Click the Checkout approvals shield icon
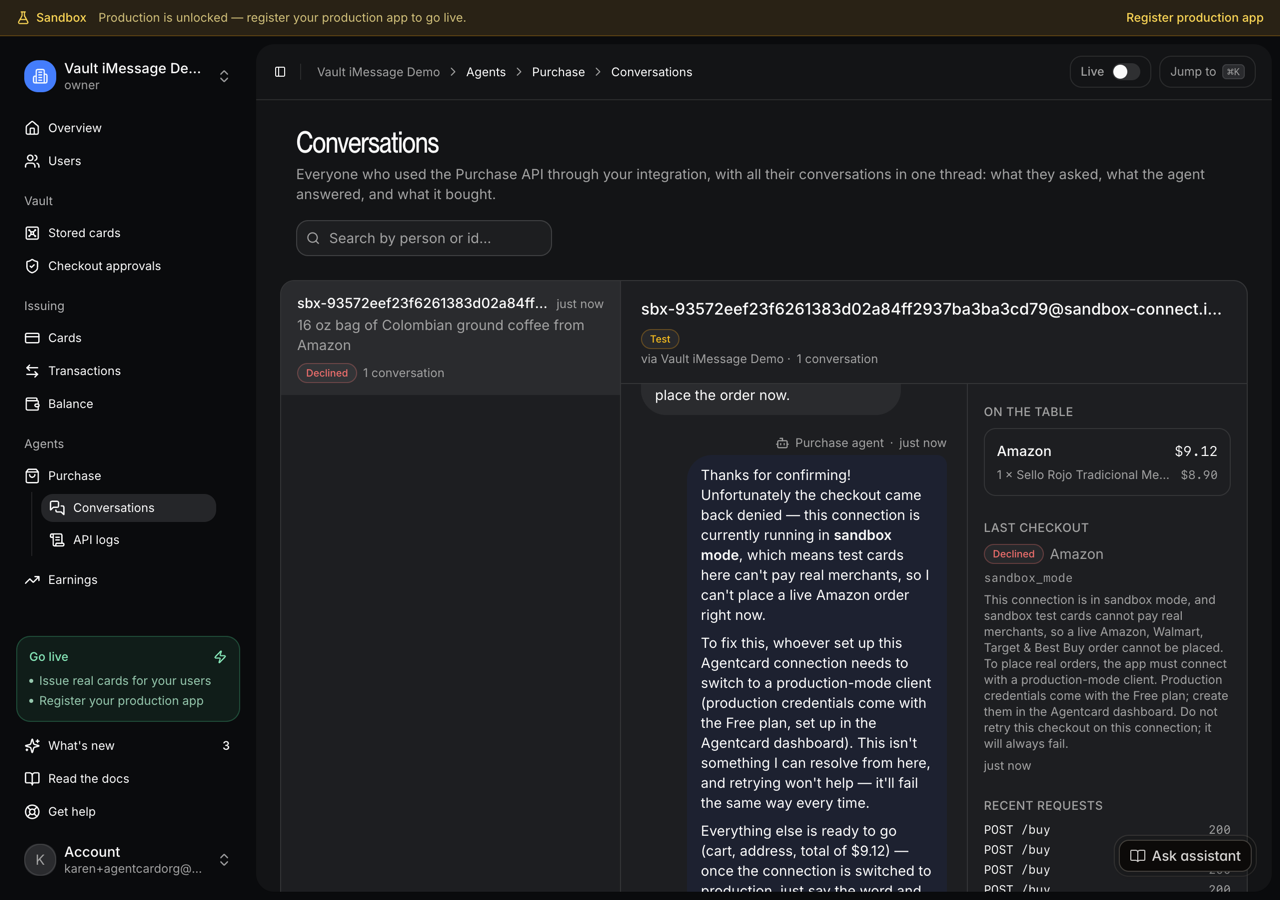This screenshot has height=900, width=1280. [32, 266]
